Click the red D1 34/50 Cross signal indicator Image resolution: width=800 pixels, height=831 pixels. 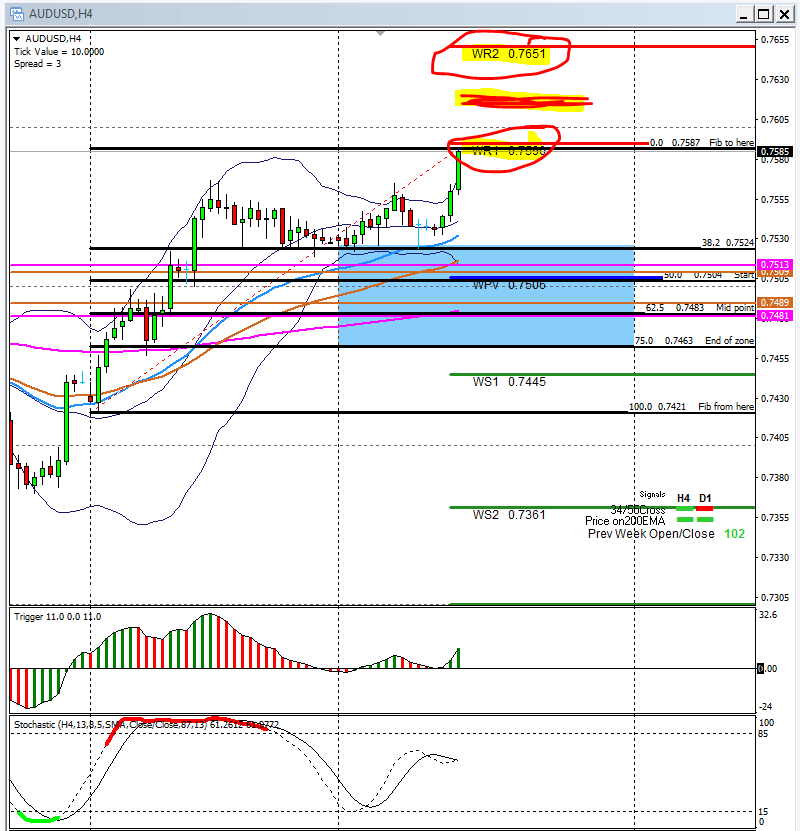coord(705,509)
